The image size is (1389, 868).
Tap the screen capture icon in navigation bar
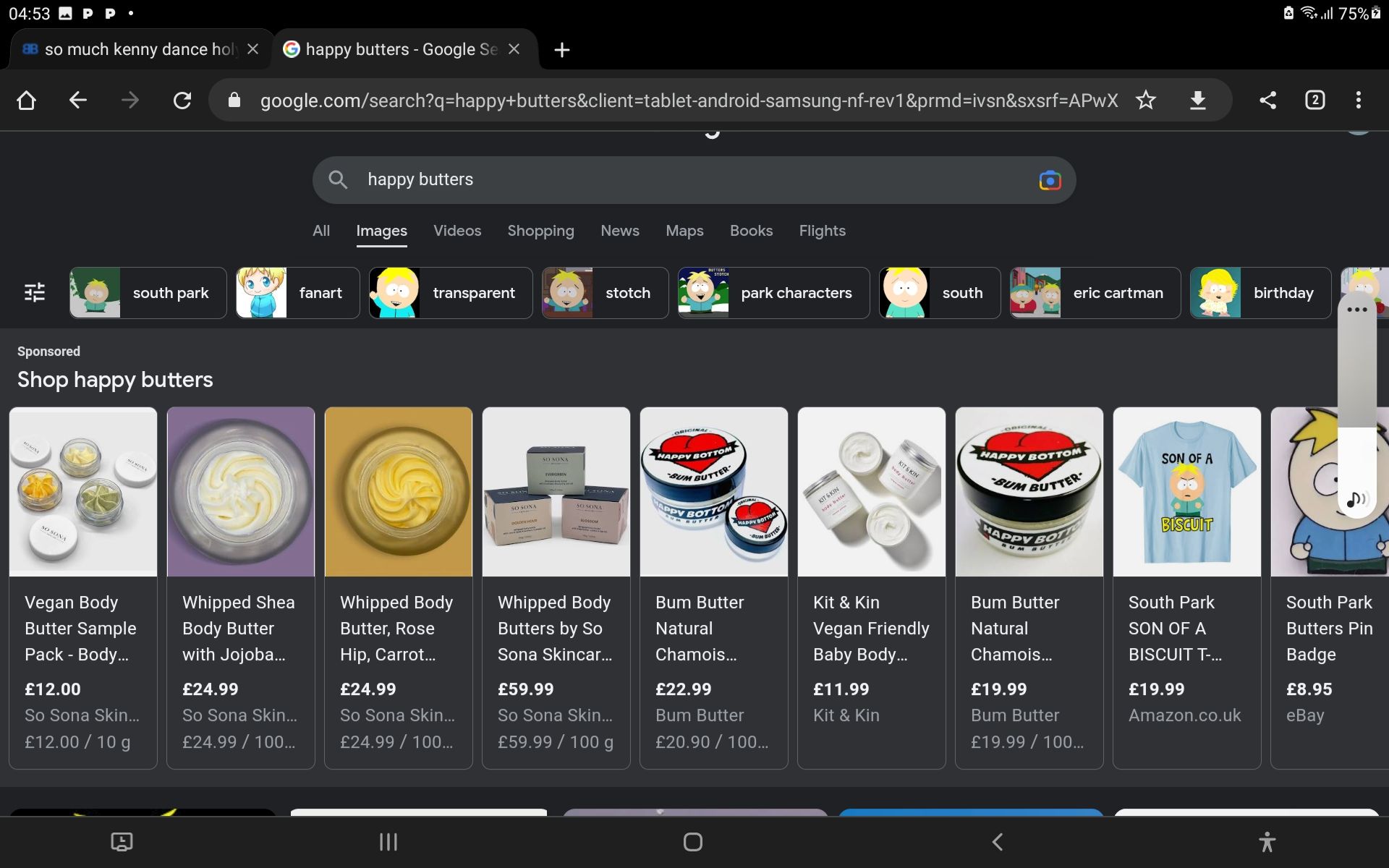122,842
